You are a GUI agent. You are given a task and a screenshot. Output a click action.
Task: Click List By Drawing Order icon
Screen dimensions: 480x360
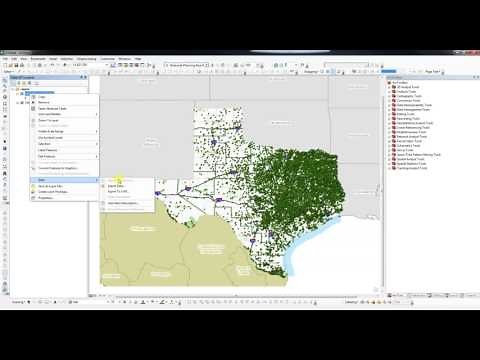(14, 83)
